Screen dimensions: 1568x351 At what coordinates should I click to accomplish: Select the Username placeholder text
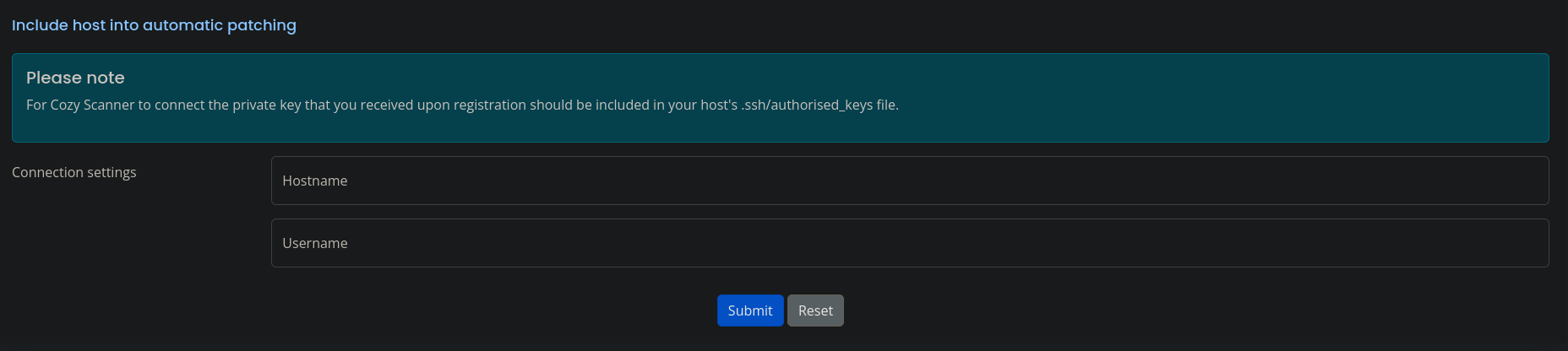[x=315, y=243]
